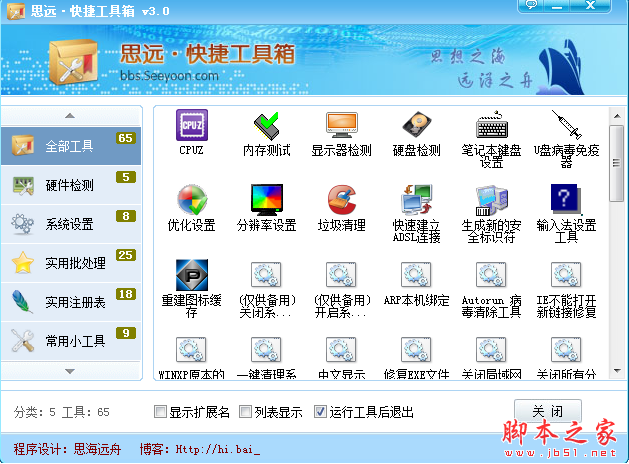Image resolution: width=629 pixels, height=464 pixels.
Task: Launch the (仅供备用)关闭系... batch tool
Action: click(266, 275)
